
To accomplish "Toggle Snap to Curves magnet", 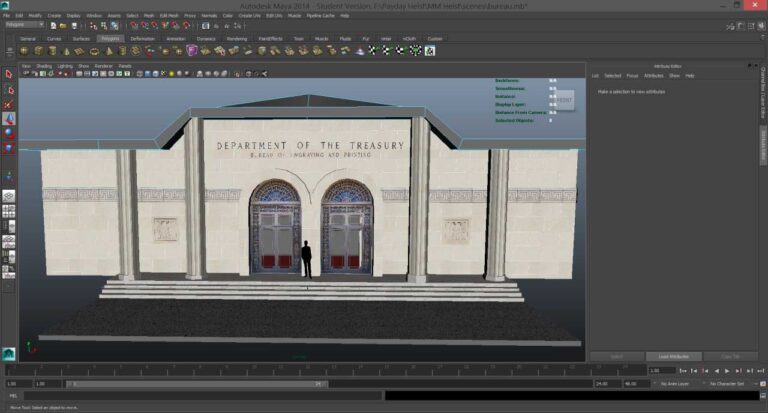I will pos(144,26).
